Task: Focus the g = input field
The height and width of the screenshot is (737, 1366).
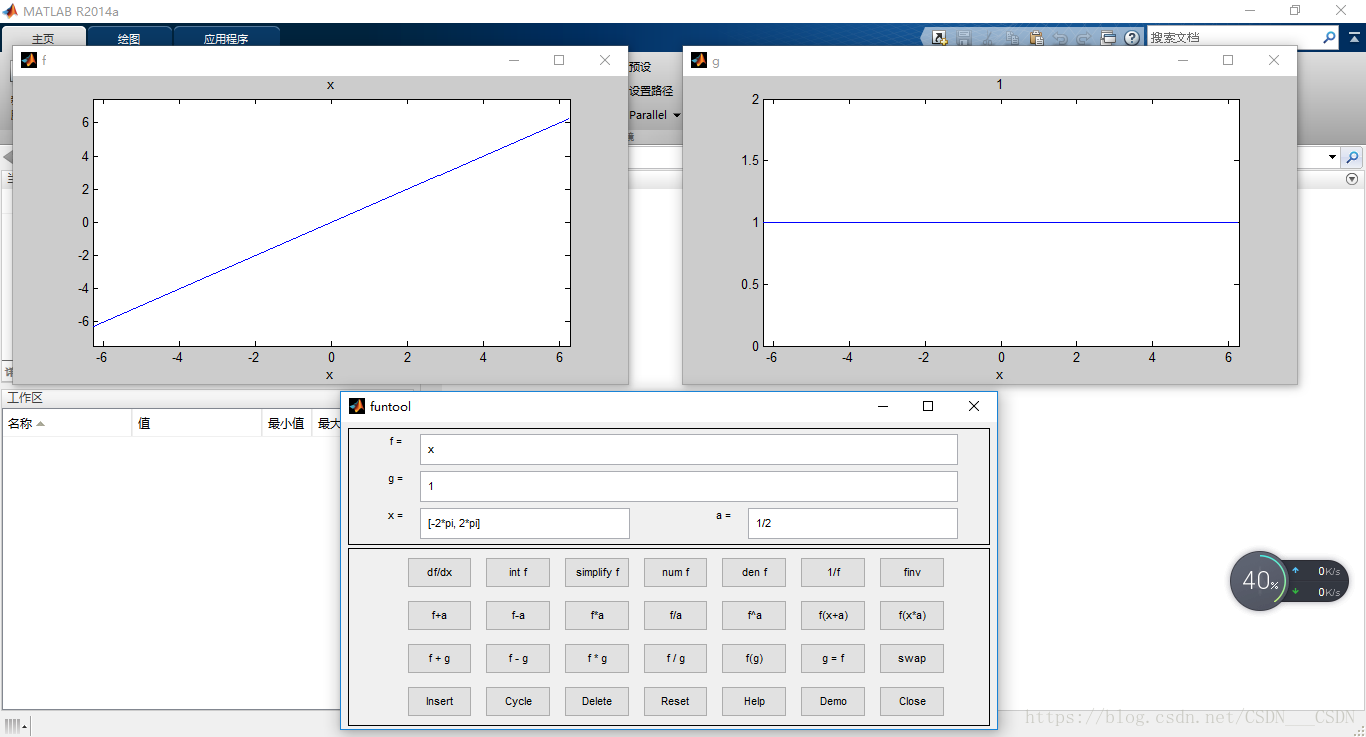Action: pyautogui.click(x=689, y=487)
